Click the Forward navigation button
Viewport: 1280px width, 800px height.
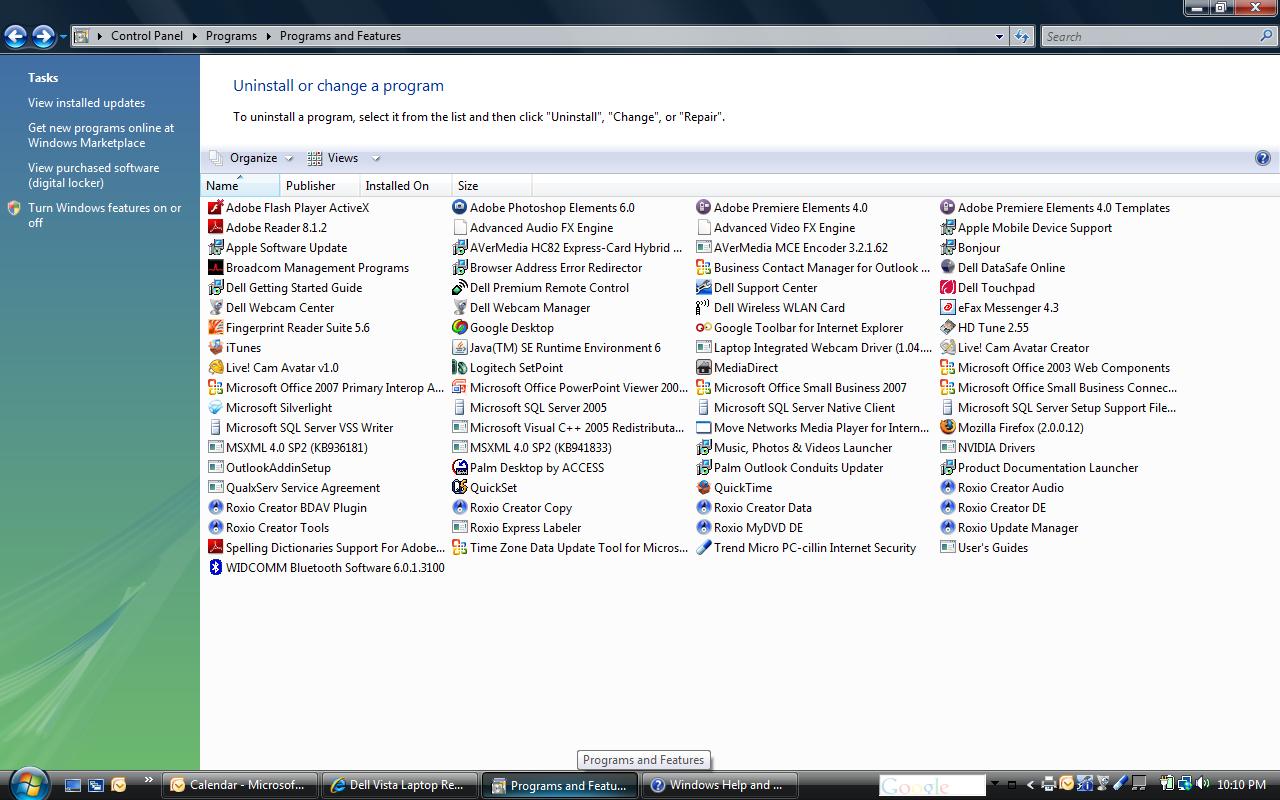point(43,37)
